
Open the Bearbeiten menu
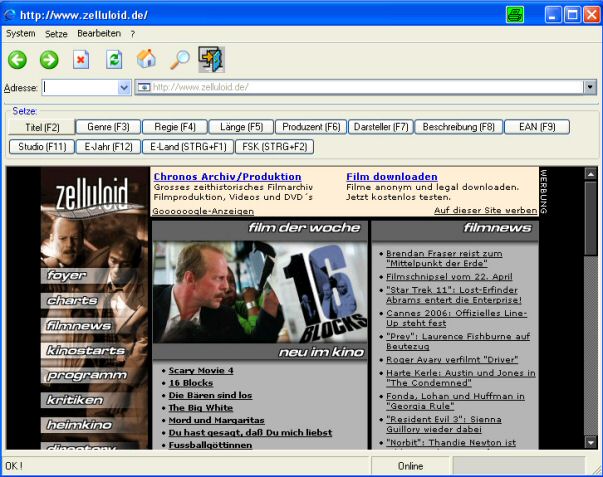[x=98, y=33]
